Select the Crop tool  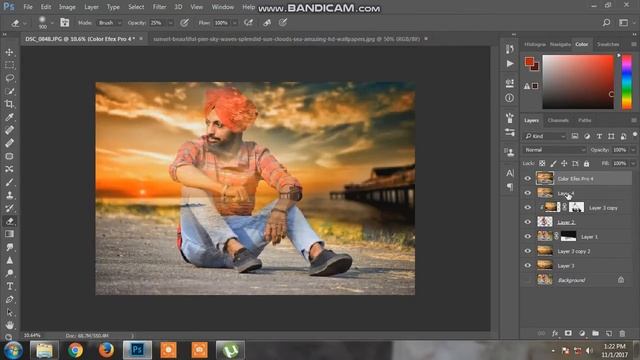point(9,104)
